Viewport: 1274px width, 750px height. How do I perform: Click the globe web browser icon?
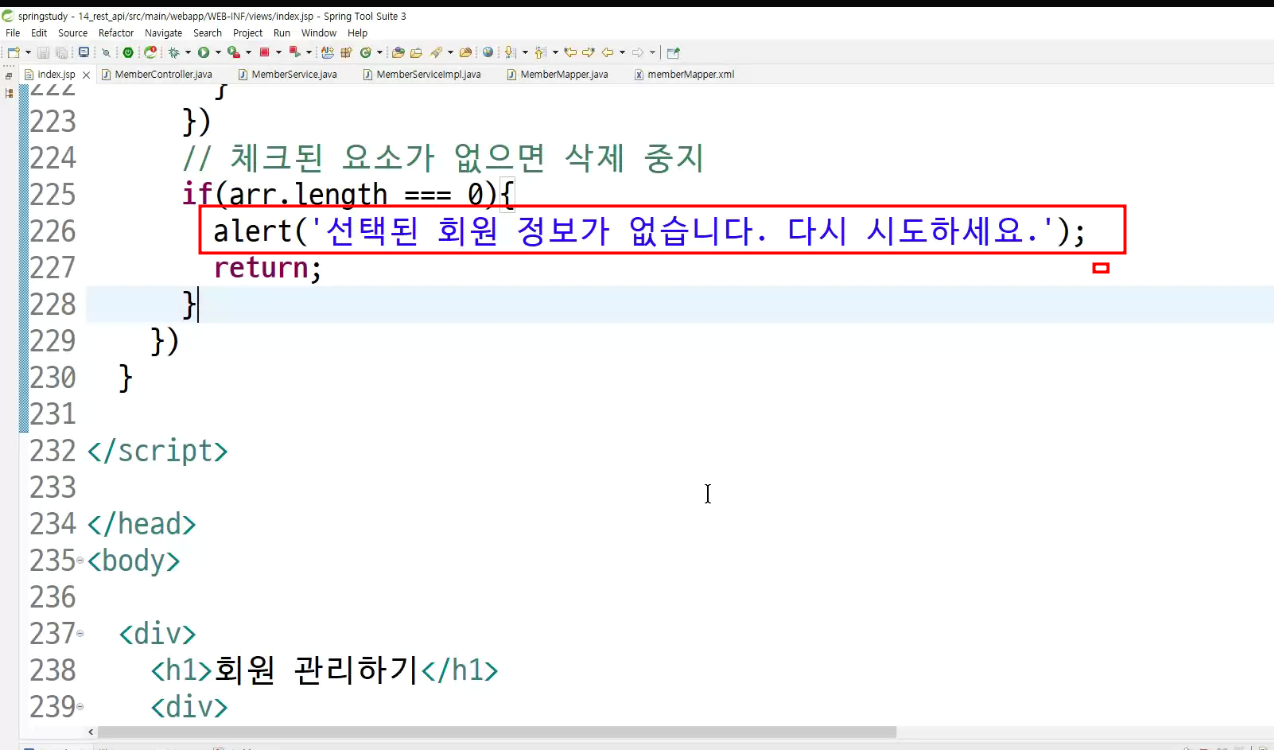[488, 52]
